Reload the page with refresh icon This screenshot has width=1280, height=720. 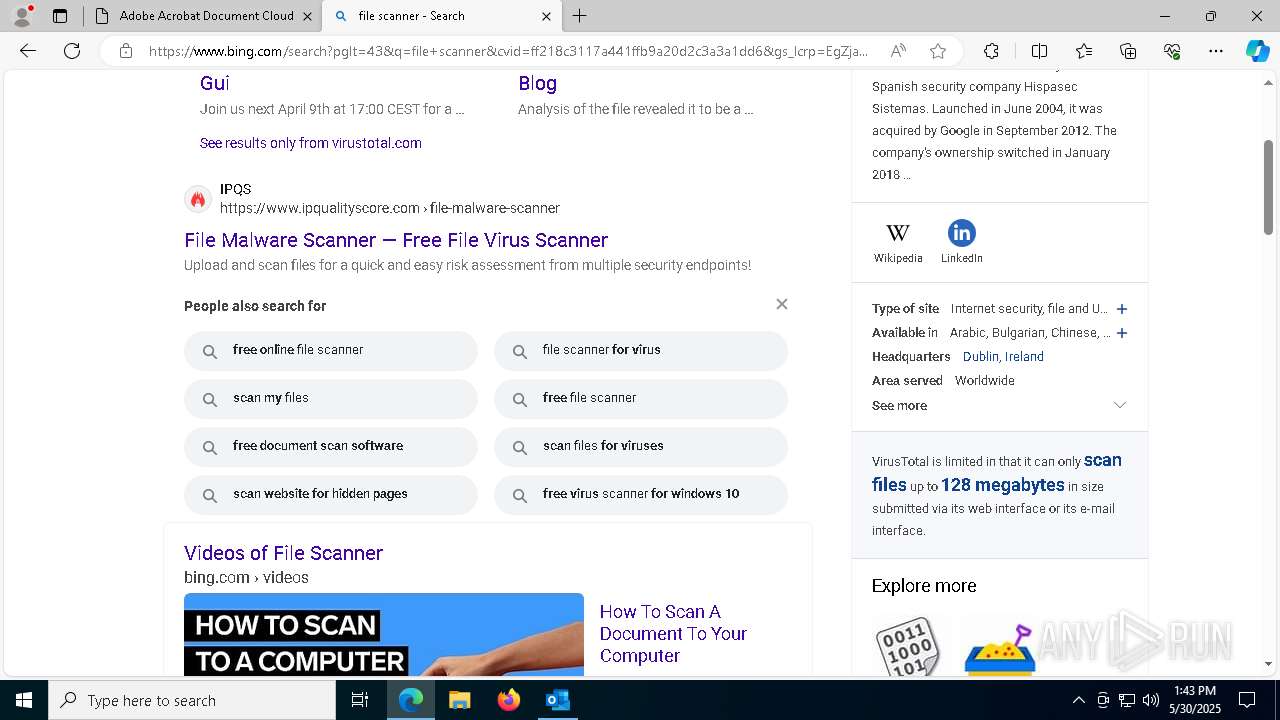(x=72, y=51)
